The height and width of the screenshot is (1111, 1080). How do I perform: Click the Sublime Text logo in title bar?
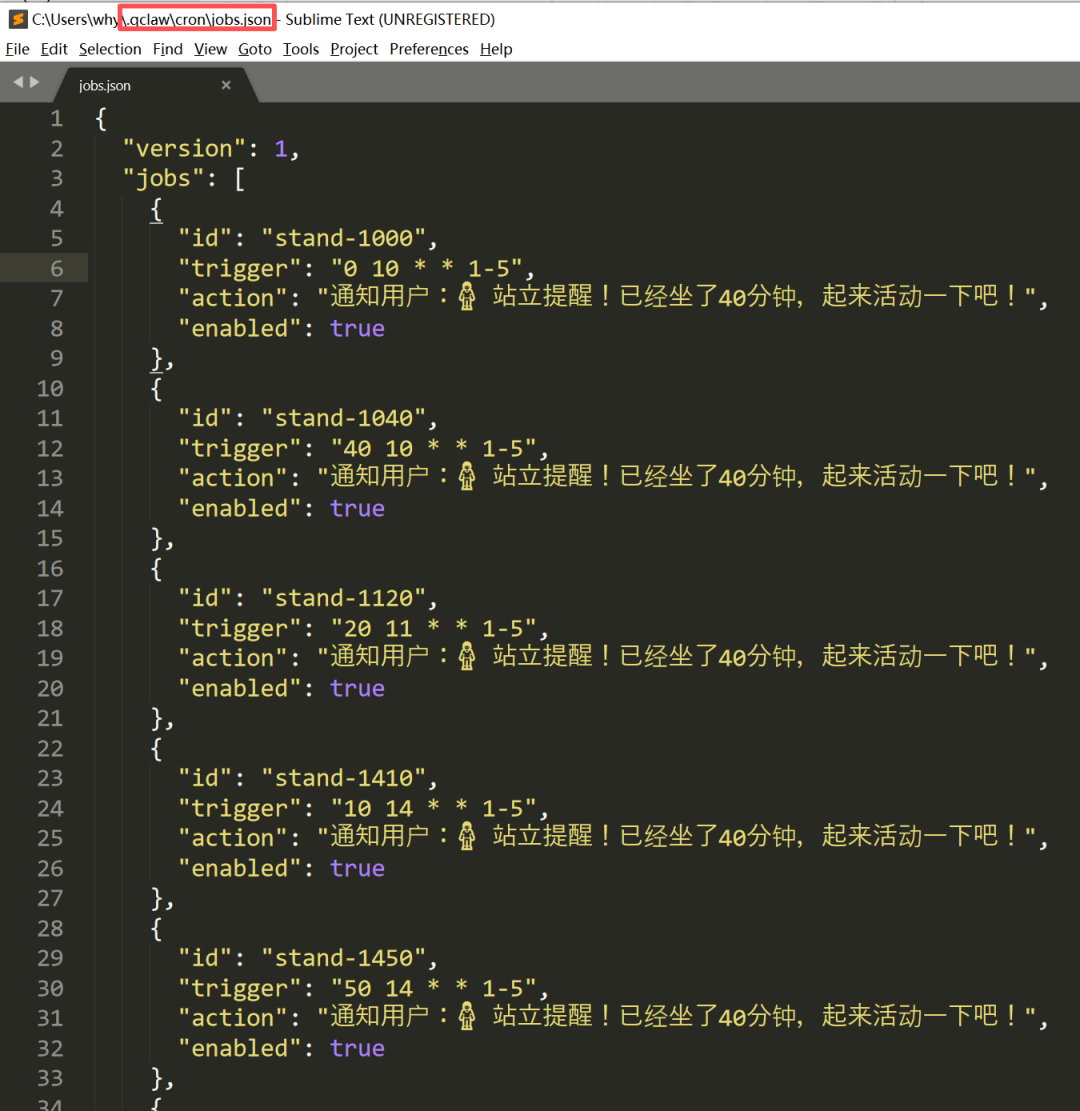[17, 19]
